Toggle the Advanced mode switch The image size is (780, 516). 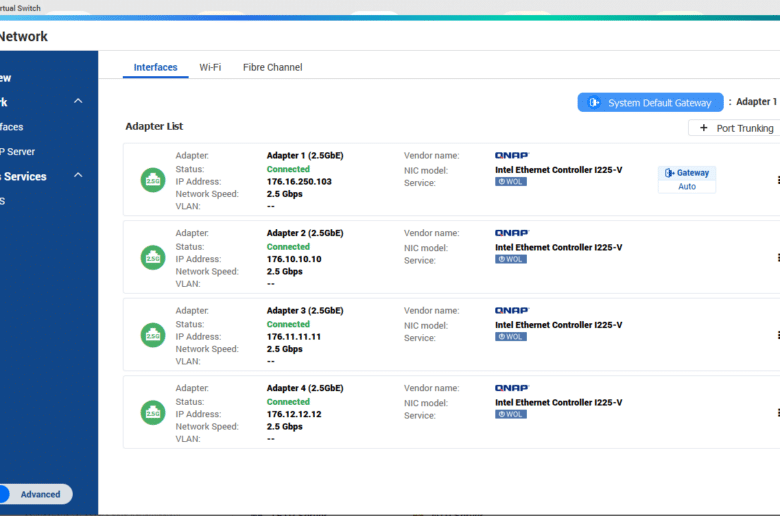36,494
